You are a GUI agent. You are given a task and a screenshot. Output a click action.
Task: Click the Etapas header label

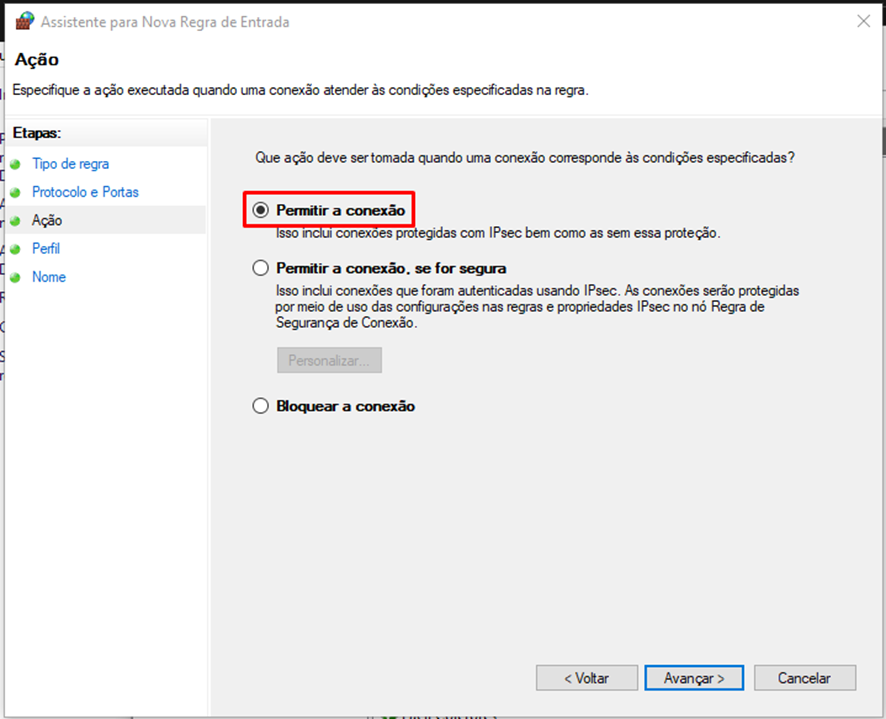pyautogui.click(x=37, y=133)
